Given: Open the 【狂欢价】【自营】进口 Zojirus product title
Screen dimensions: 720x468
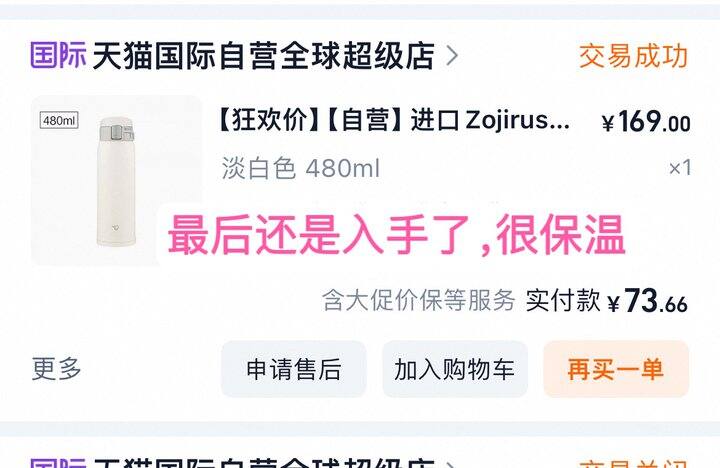Looking at the screenshot, I should coord(394,120).
